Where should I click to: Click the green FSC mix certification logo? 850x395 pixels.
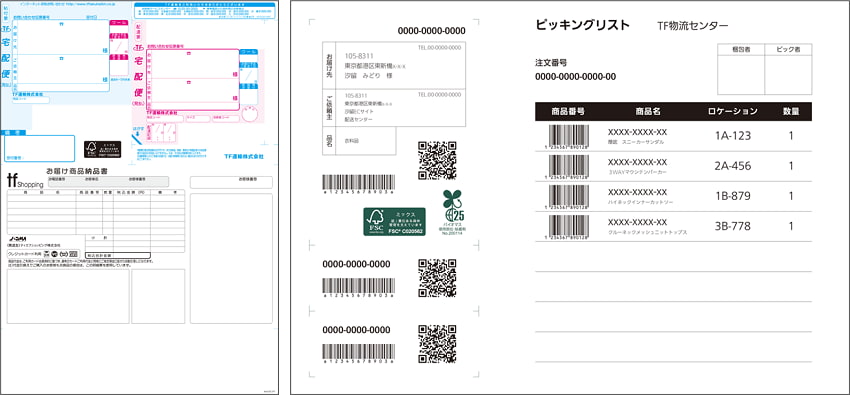tap(394, 222)
